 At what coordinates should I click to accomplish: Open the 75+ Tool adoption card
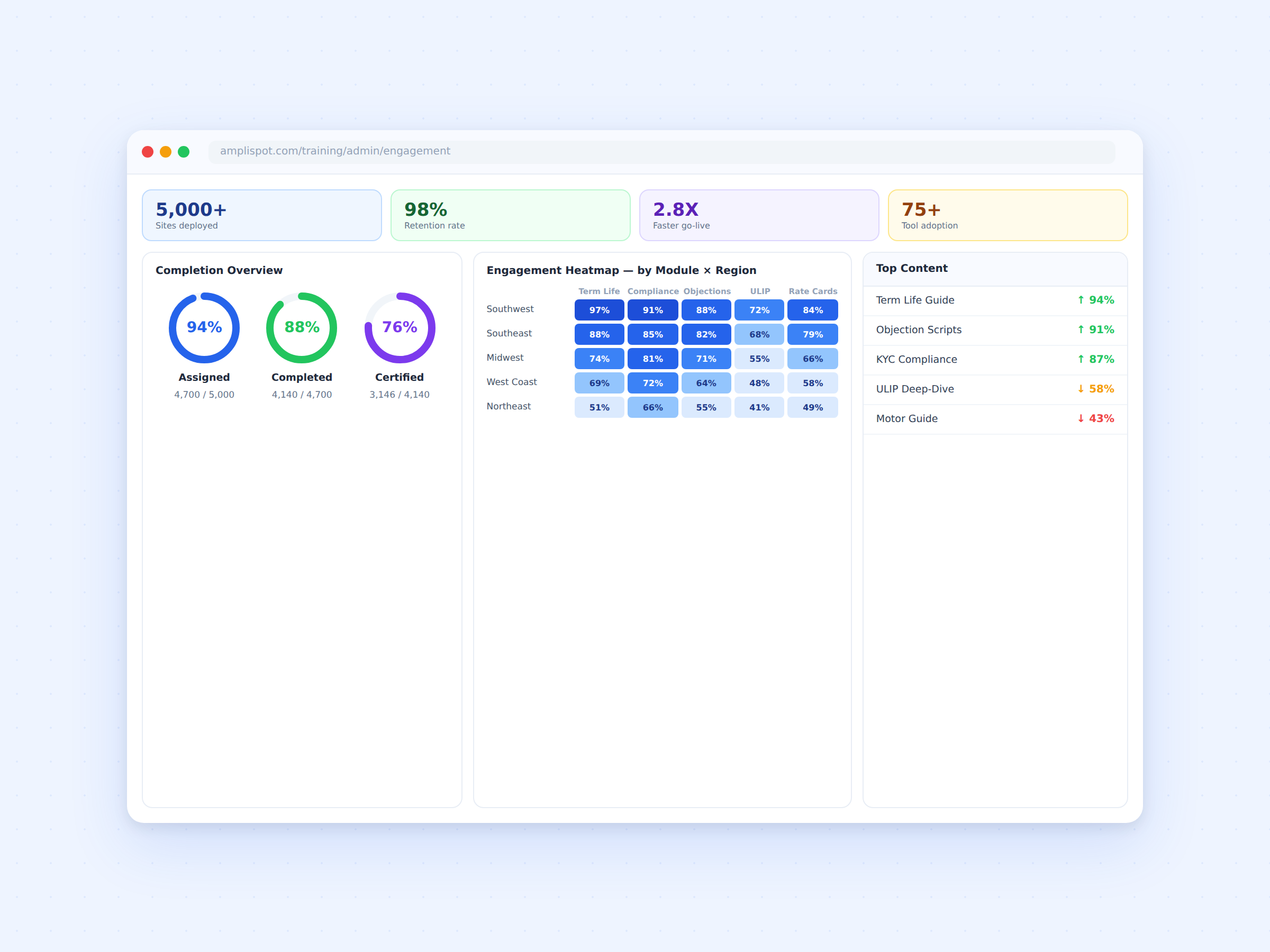coord(1008,215)
